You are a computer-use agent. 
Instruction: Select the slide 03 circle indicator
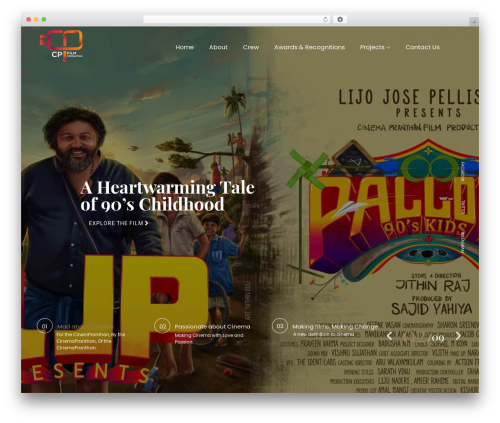point(280,326)
